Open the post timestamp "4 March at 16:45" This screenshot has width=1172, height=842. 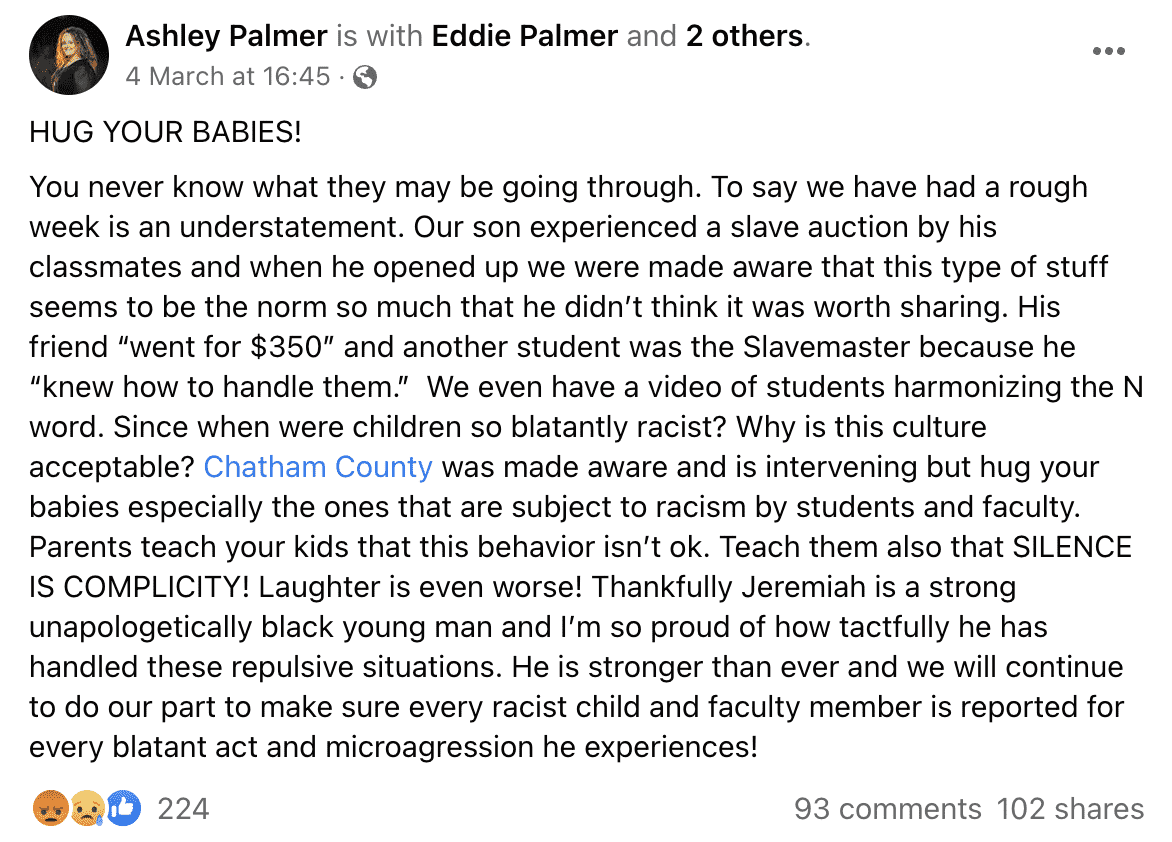pyautogui.click(x=228, y=77)
